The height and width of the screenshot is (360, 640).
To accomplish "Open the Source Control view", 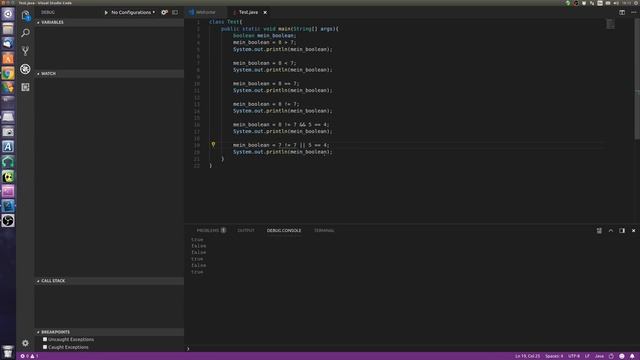I will [x=25, y=51].
